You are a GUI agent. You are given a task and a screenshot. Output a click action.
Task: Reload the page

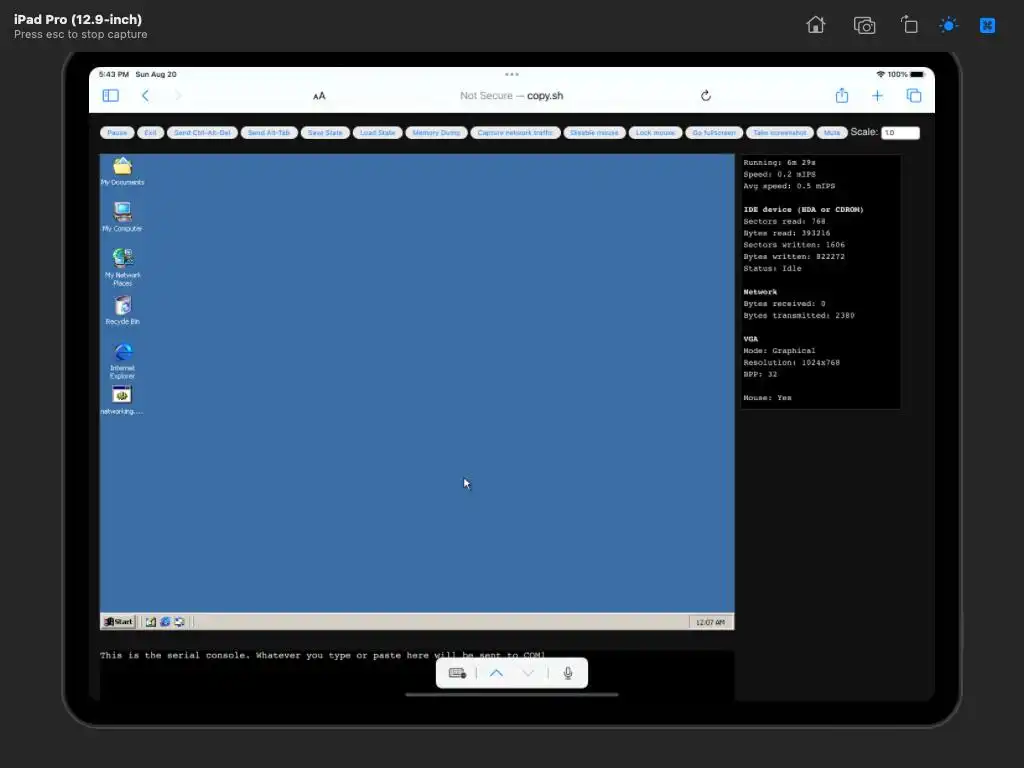pos(705,96)
